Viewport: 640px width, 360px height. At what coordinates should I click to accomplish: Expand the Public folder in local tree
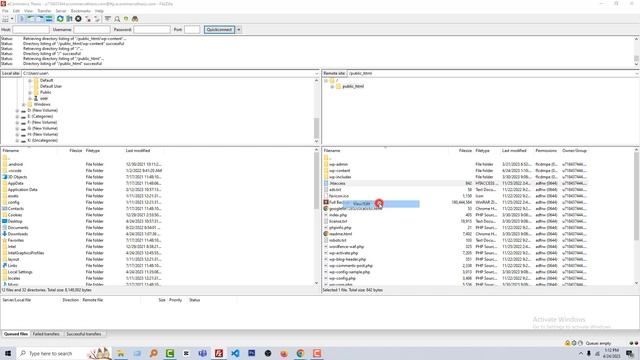pyautogui.click(x=30, y=92)
